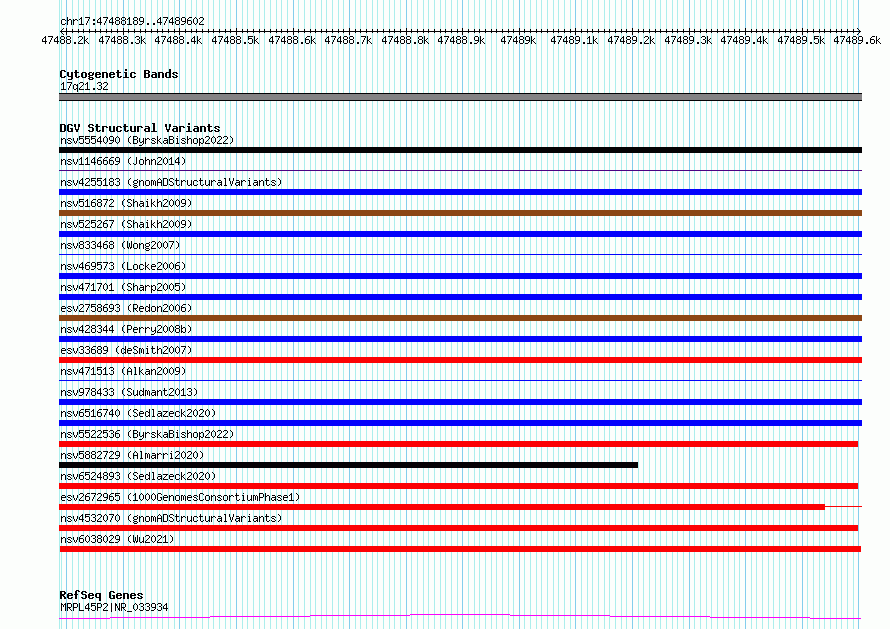Click the 47489.6k ruler position
Screen dimensions: 890x629
857,40
